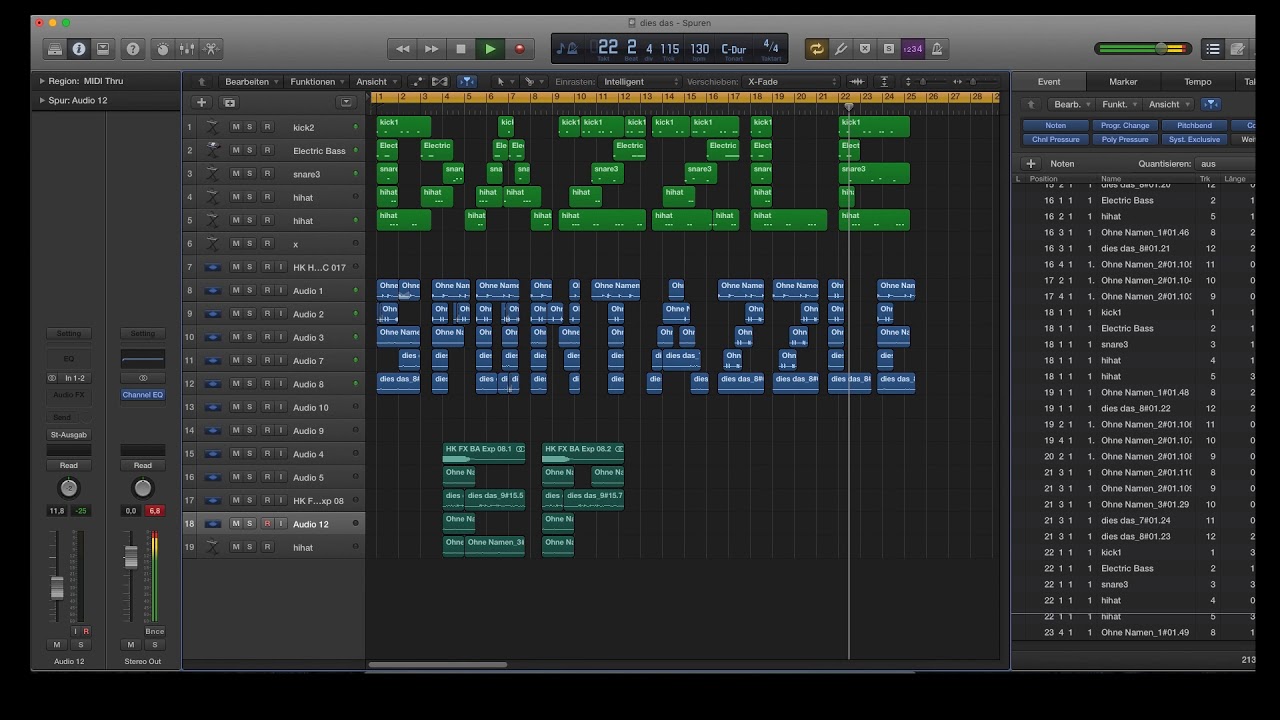
Task: Open Bearb. menu in Event list
Action: pyautogui.click(x=1071, y=104)
